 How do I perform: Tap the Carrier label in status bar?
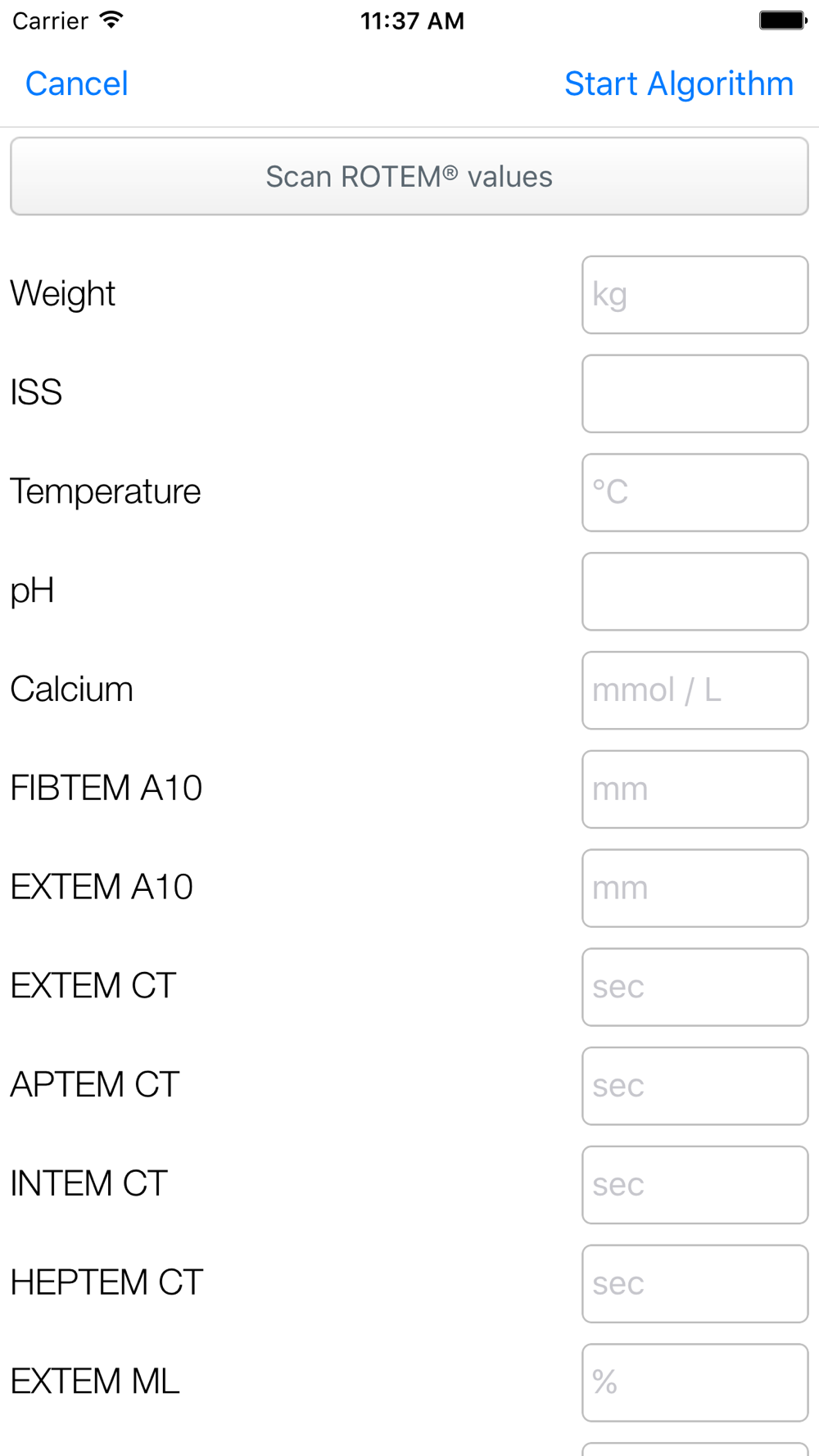[x=50, y=21]
